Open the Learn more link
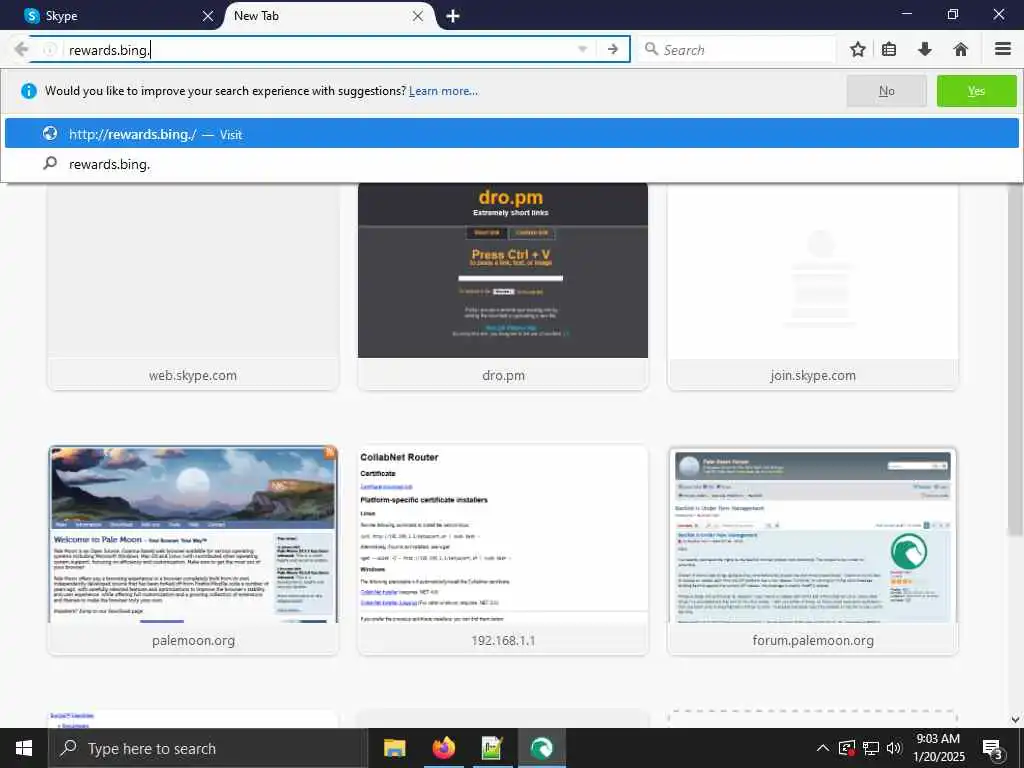 (443, 91)
